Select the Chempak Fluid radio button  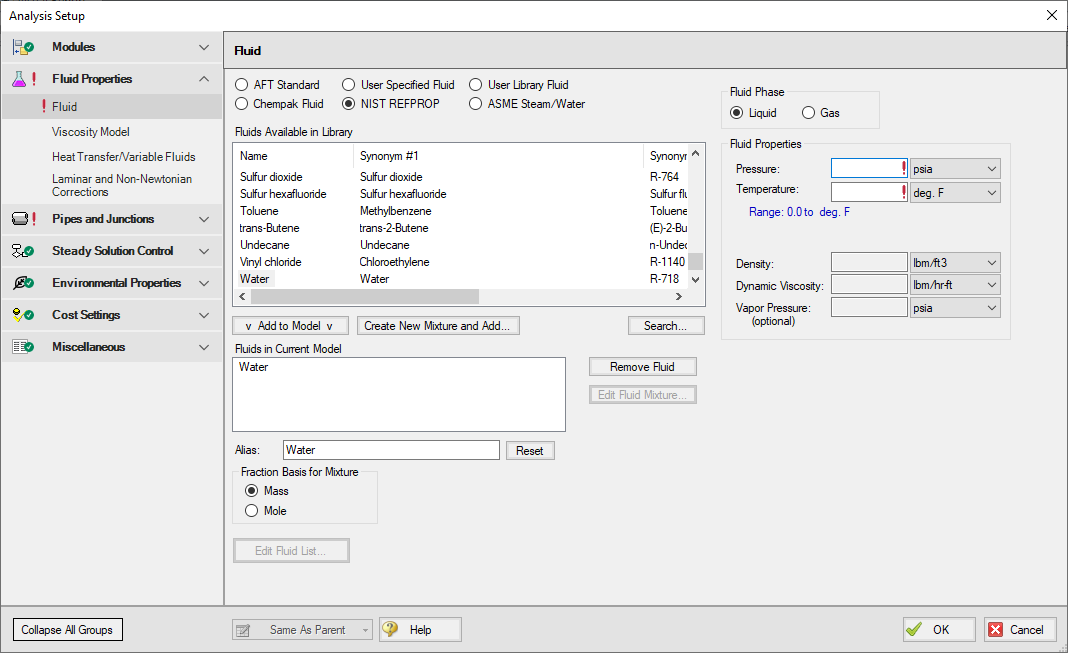coord(242,104)
